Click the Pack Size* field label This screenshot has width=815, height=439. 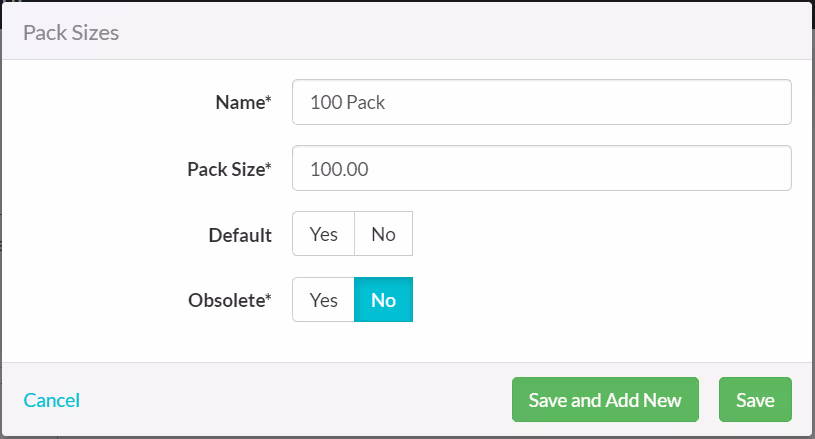[229, 169]
